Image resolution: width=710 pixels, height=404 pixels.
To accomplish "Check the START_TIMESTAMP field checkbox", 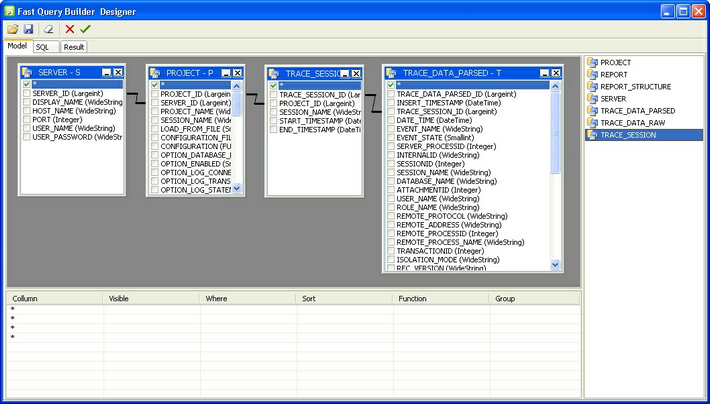I will pyautogui.click(x=273, y=121).
